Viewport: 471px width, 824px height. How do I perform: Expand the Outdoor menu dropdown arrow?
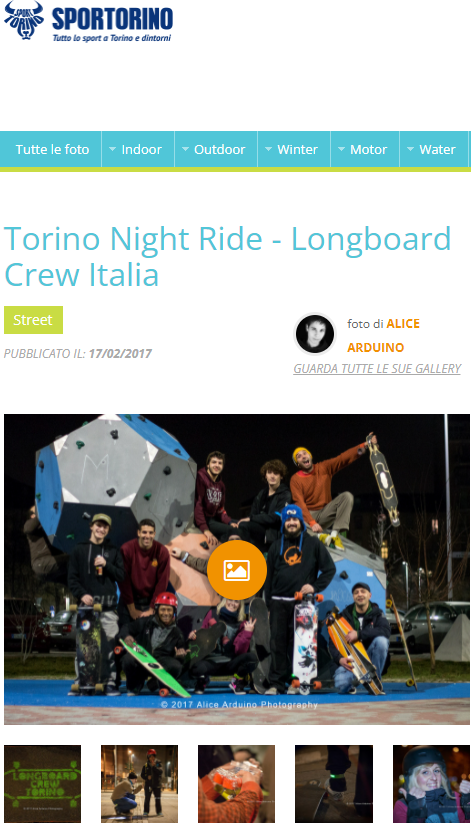pos(185,149)
